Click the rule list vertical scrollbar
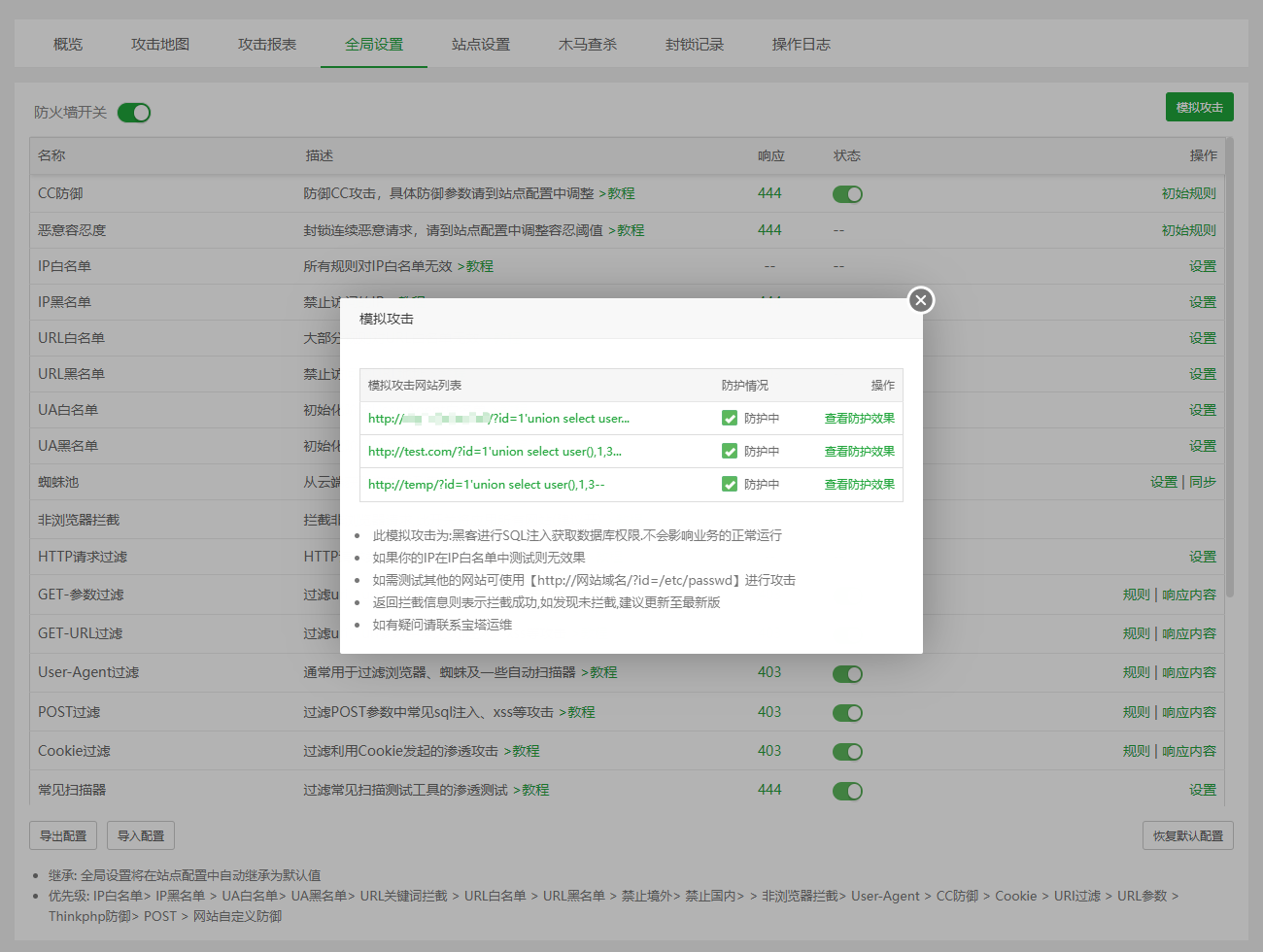 click(1229, 369)
